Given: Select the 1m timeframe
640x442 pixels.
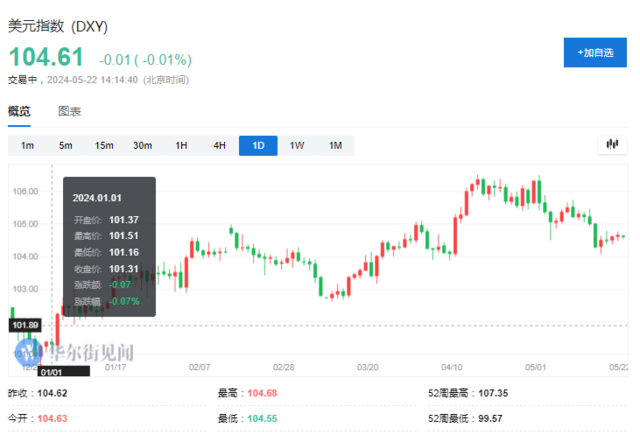Looking at the screenshot, I should [x=28, y=146].
